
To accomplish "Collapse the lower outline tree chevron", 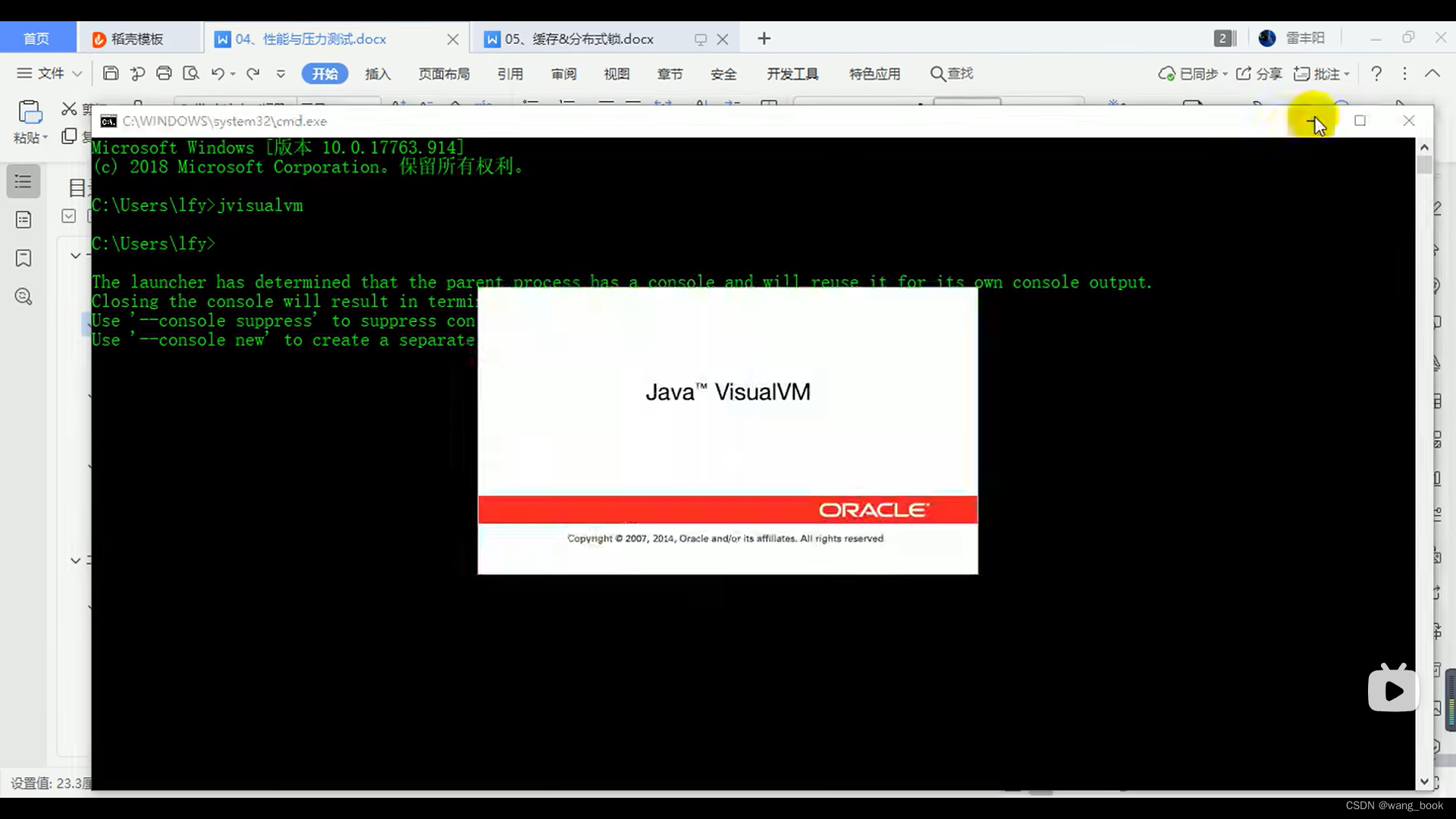I will (75, 560).
